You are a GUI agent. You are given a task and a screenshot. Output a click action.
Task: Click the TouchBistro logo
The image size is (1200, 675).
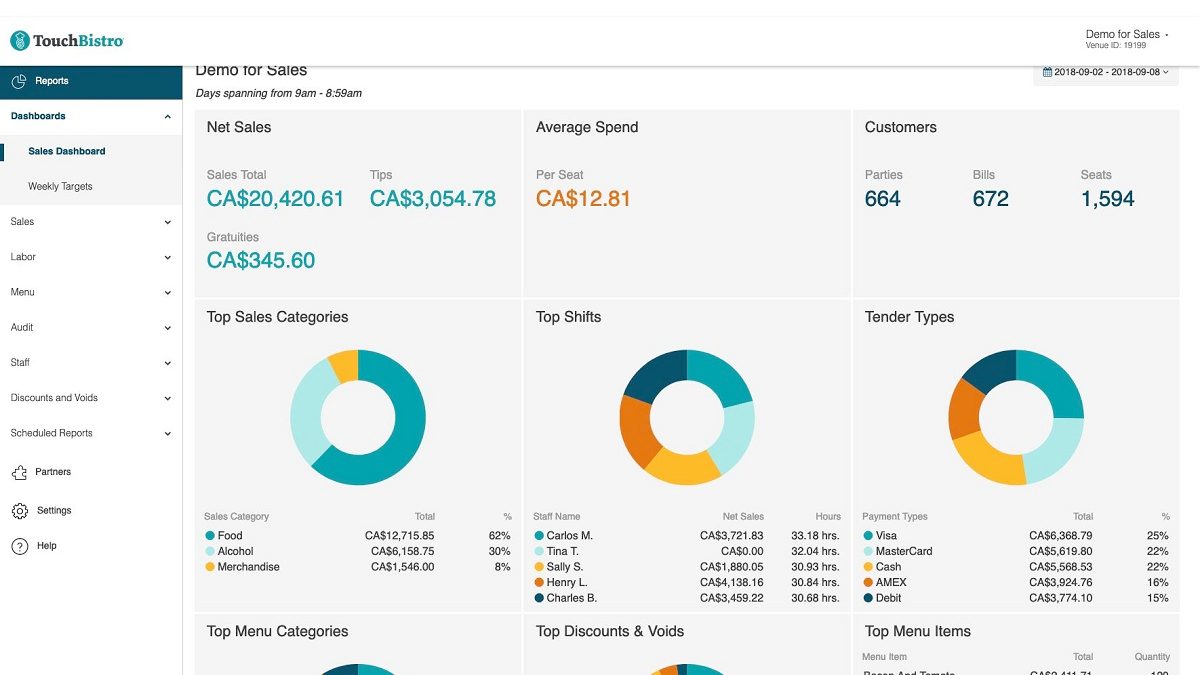click(65, 40)
